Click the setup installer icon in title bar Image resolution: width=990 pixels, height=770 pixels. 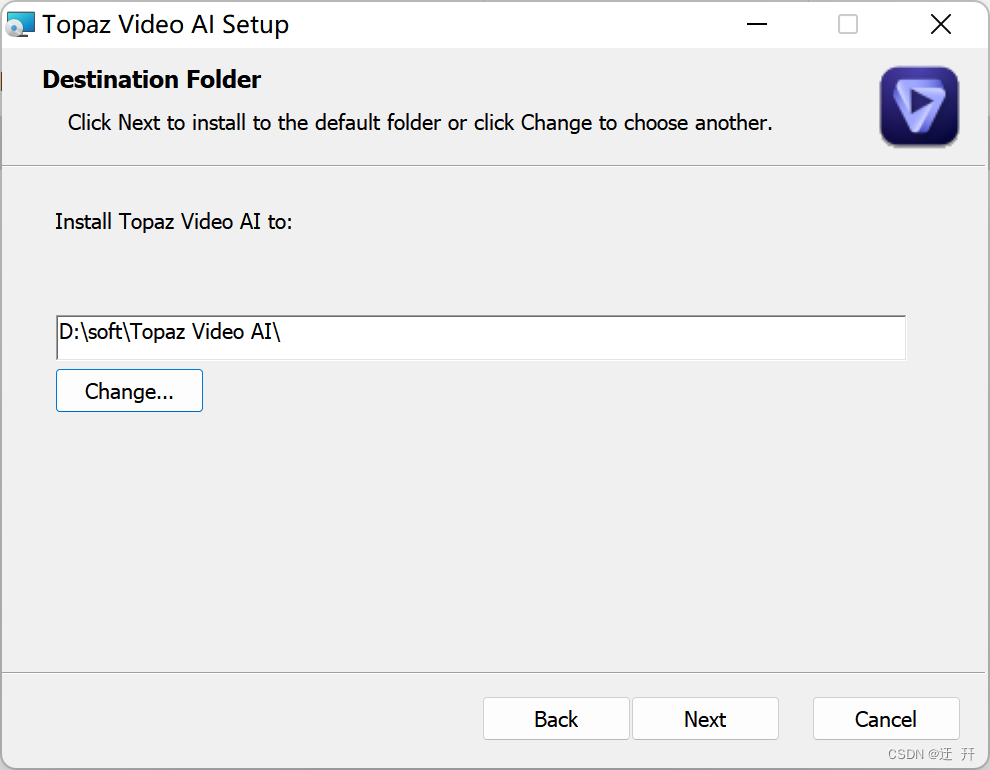click(20, 25)
